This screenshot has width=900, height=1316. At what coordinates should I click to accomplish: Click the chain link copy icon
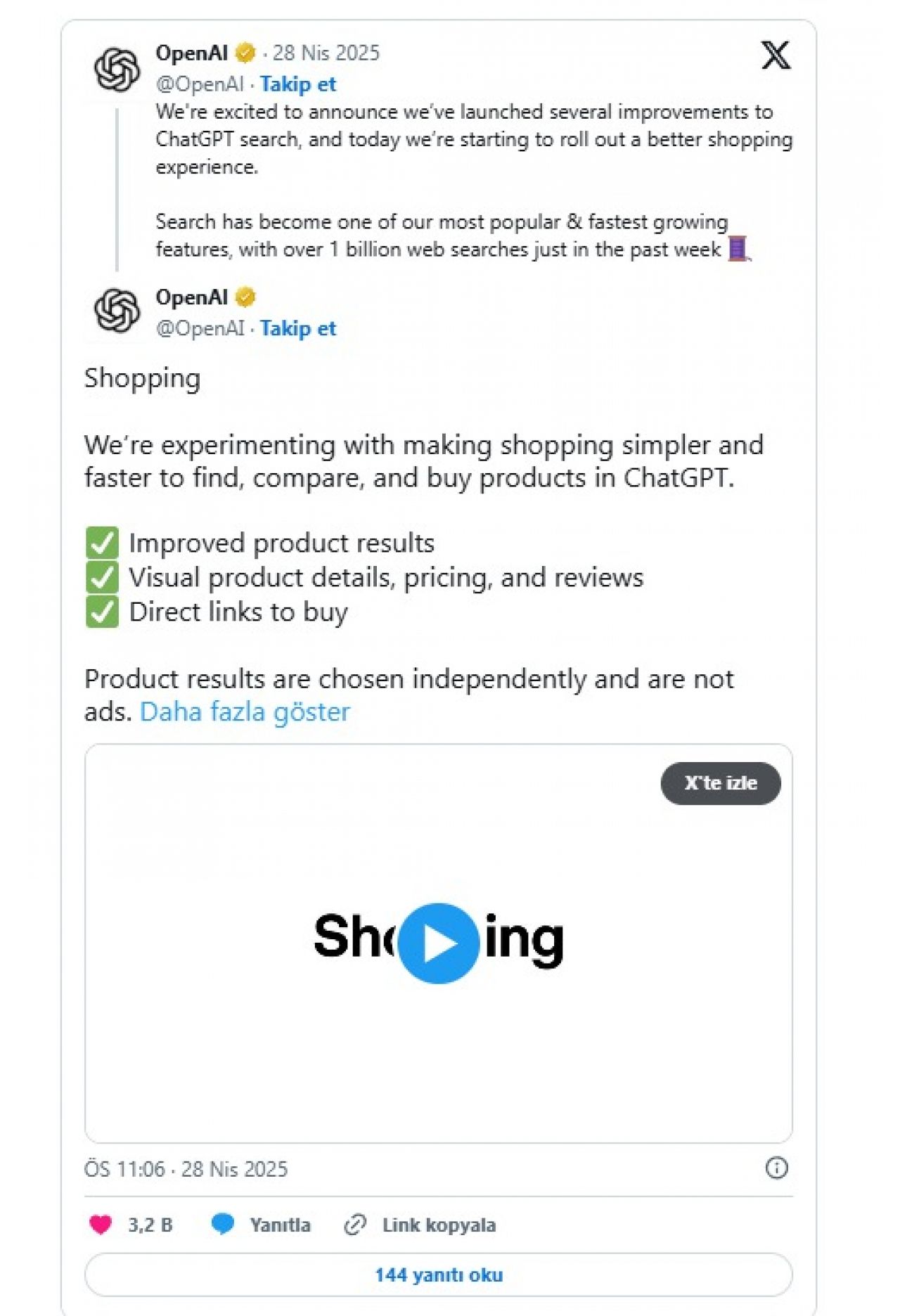[355, 1225]
